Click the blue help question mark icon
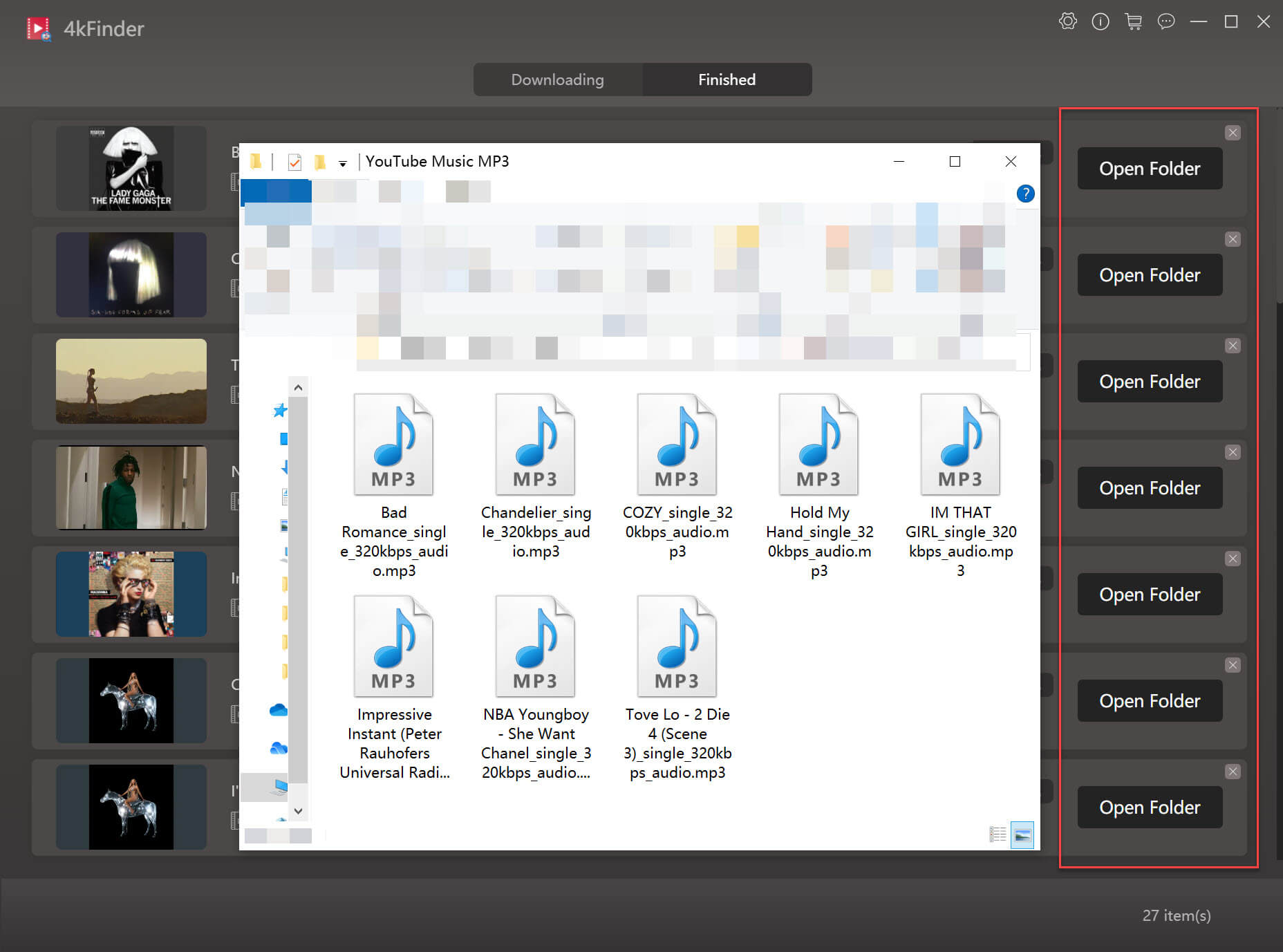This screenshot has height=952, width=1283. [1025, 194]
